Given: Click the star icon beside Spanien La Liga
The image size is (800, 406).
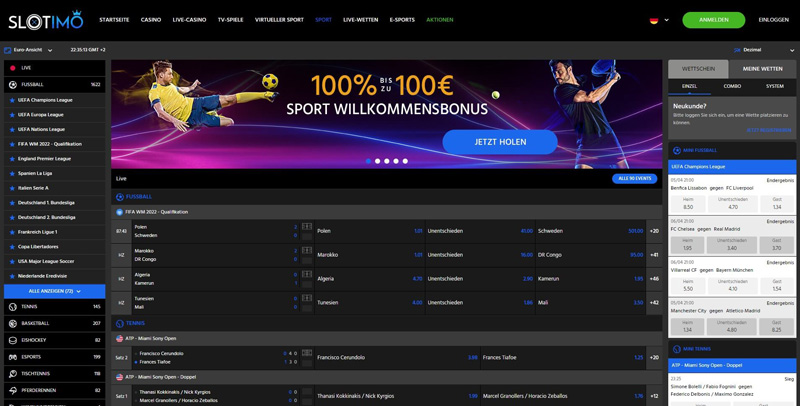Looking at the screenshot, I should click(12, 174).
